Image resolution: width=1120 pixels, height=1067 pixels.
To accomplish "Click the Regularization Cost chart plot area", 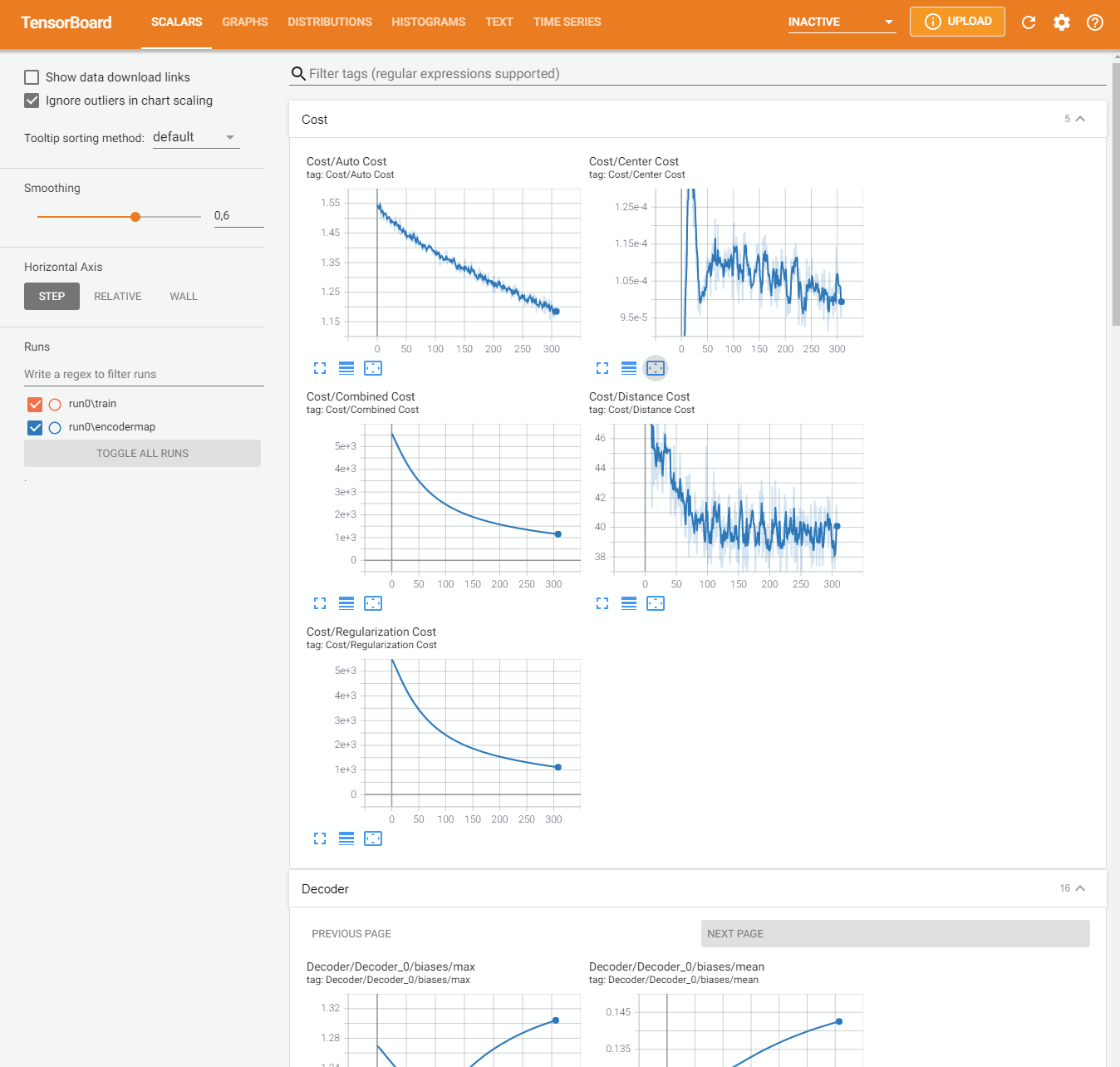I will (x=473, y=733).
